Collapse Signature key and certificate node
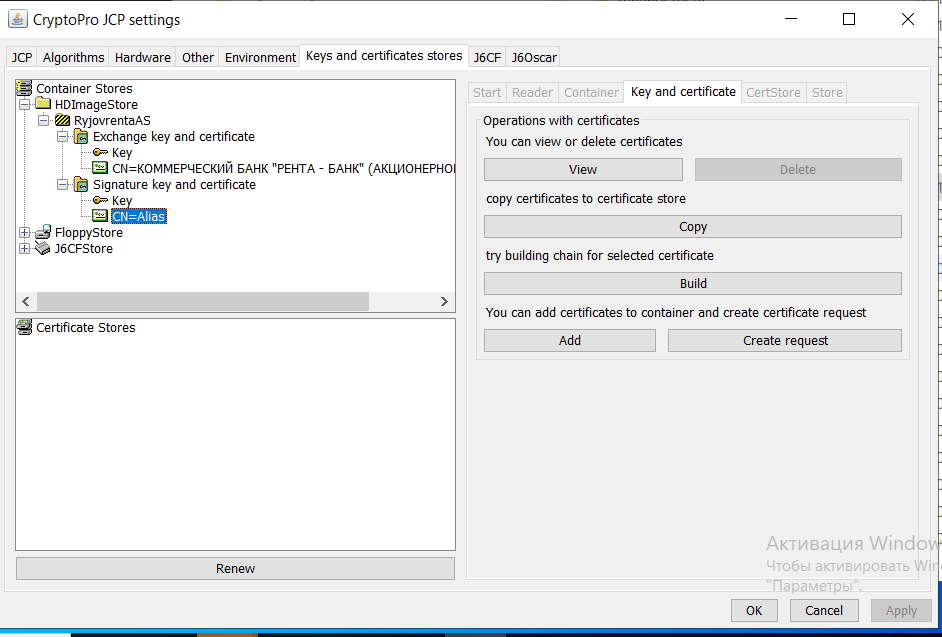This screenshot has height=637, width=942. click(x=62, y=184)
